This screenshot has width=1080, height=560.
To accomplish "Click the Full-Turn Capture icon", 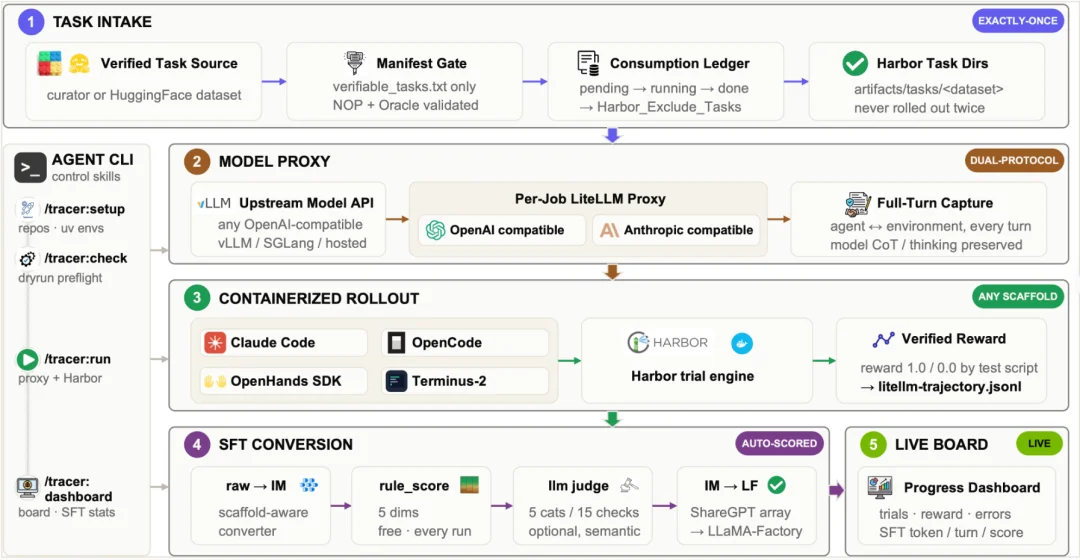I will (x=858, y=204).
